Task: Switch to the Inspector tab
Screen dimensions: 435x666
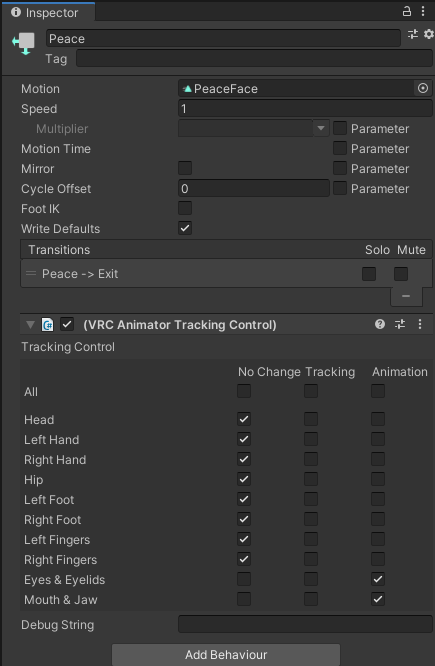Action: pos(48,12)
